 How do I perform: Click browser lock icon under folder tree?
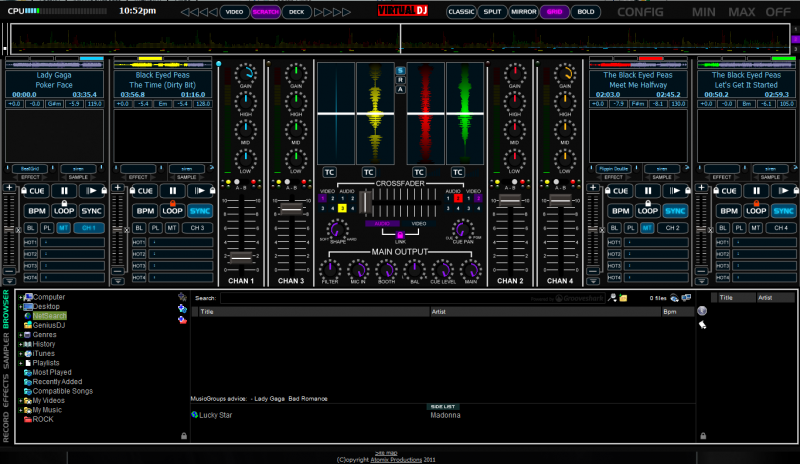[x=184, y=436]
